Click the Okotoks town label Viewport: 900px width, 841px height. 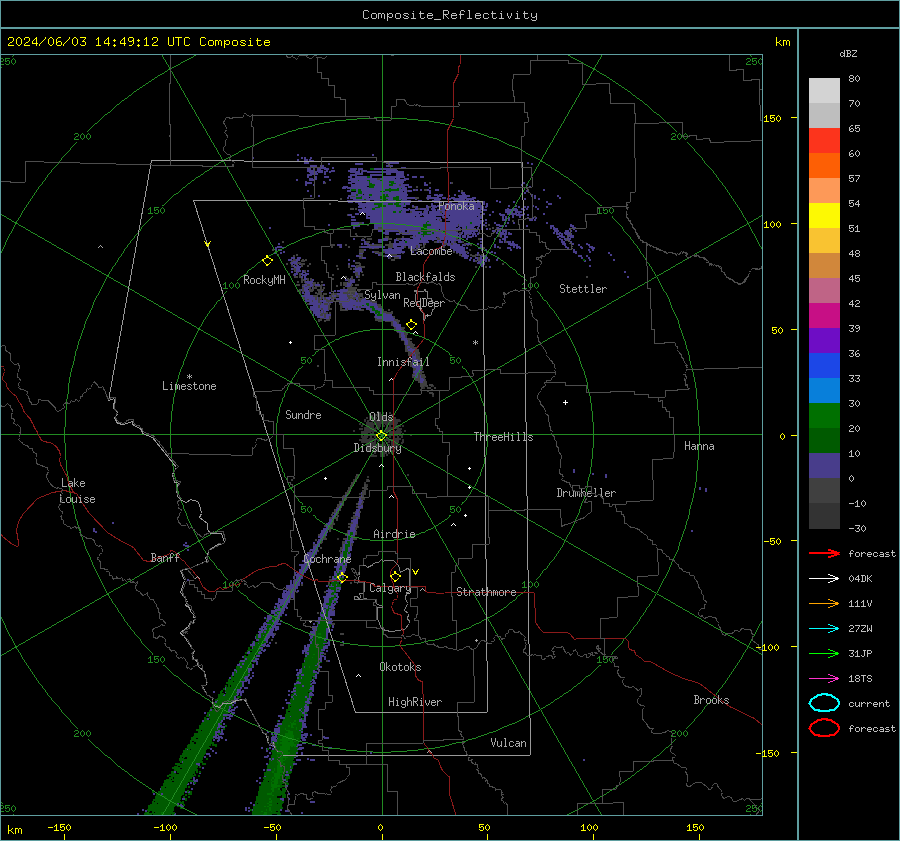(400, 667)
